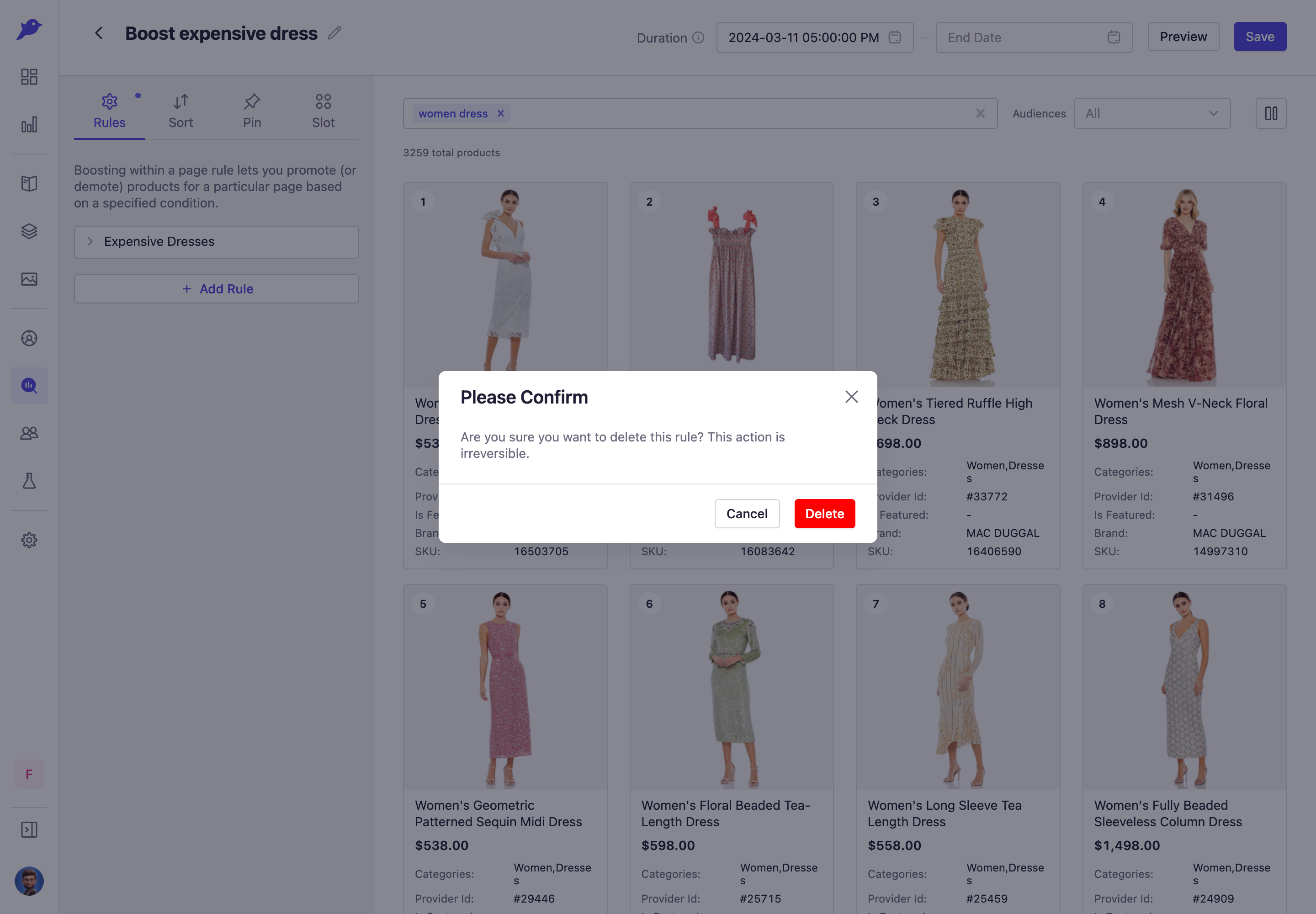Select product 3 tiered ruffle dress thumbnail

tap(958, 285)
